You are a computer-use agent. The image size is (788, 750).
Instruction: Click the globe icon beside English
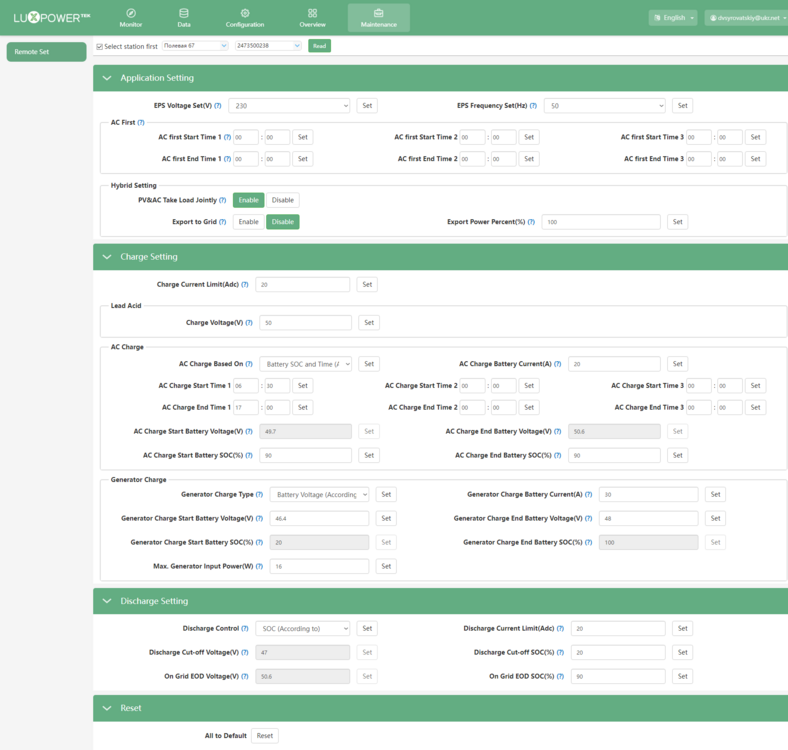coord(656,18)
